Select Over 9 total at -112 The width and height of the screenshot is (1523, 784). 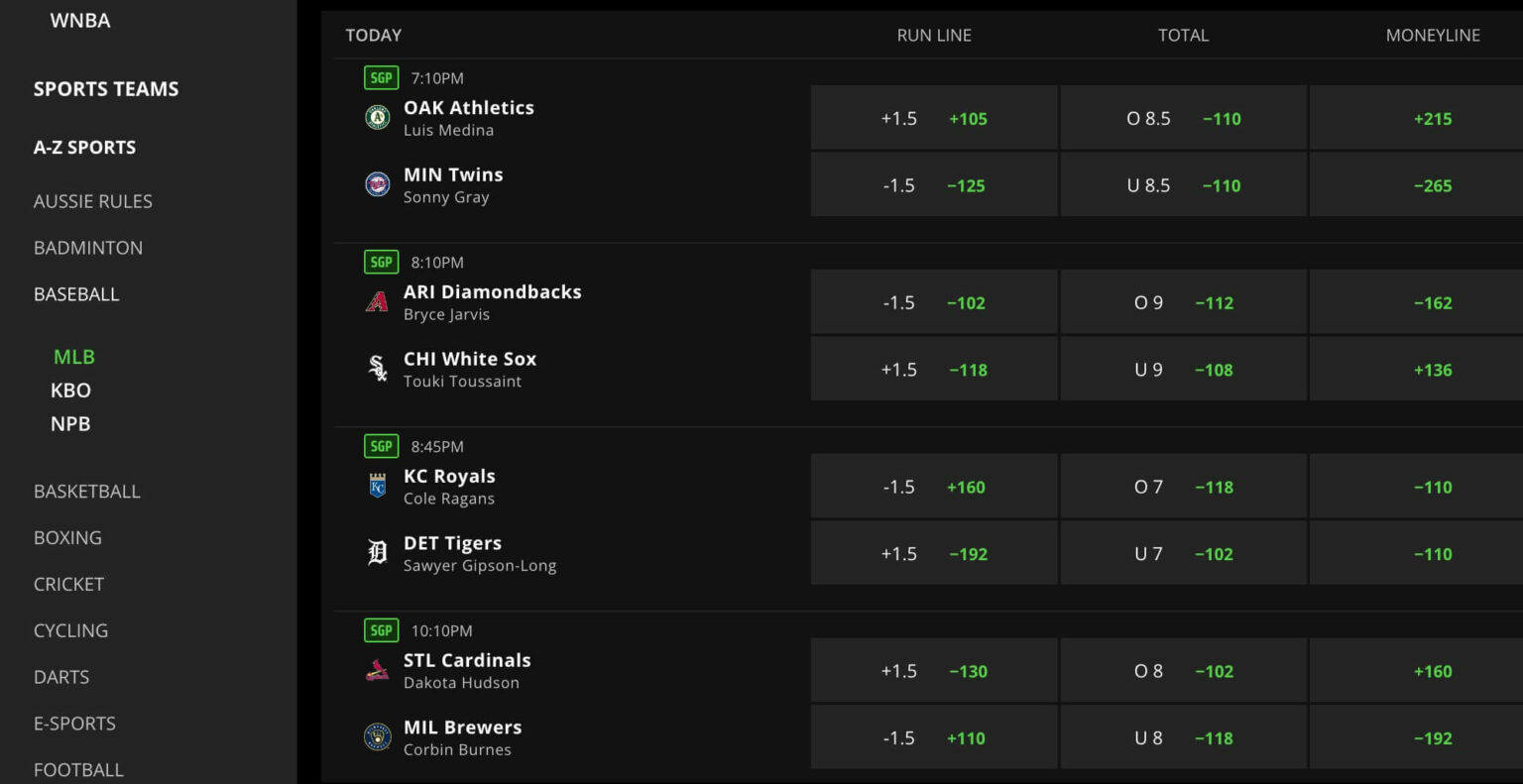[1183, 302]
